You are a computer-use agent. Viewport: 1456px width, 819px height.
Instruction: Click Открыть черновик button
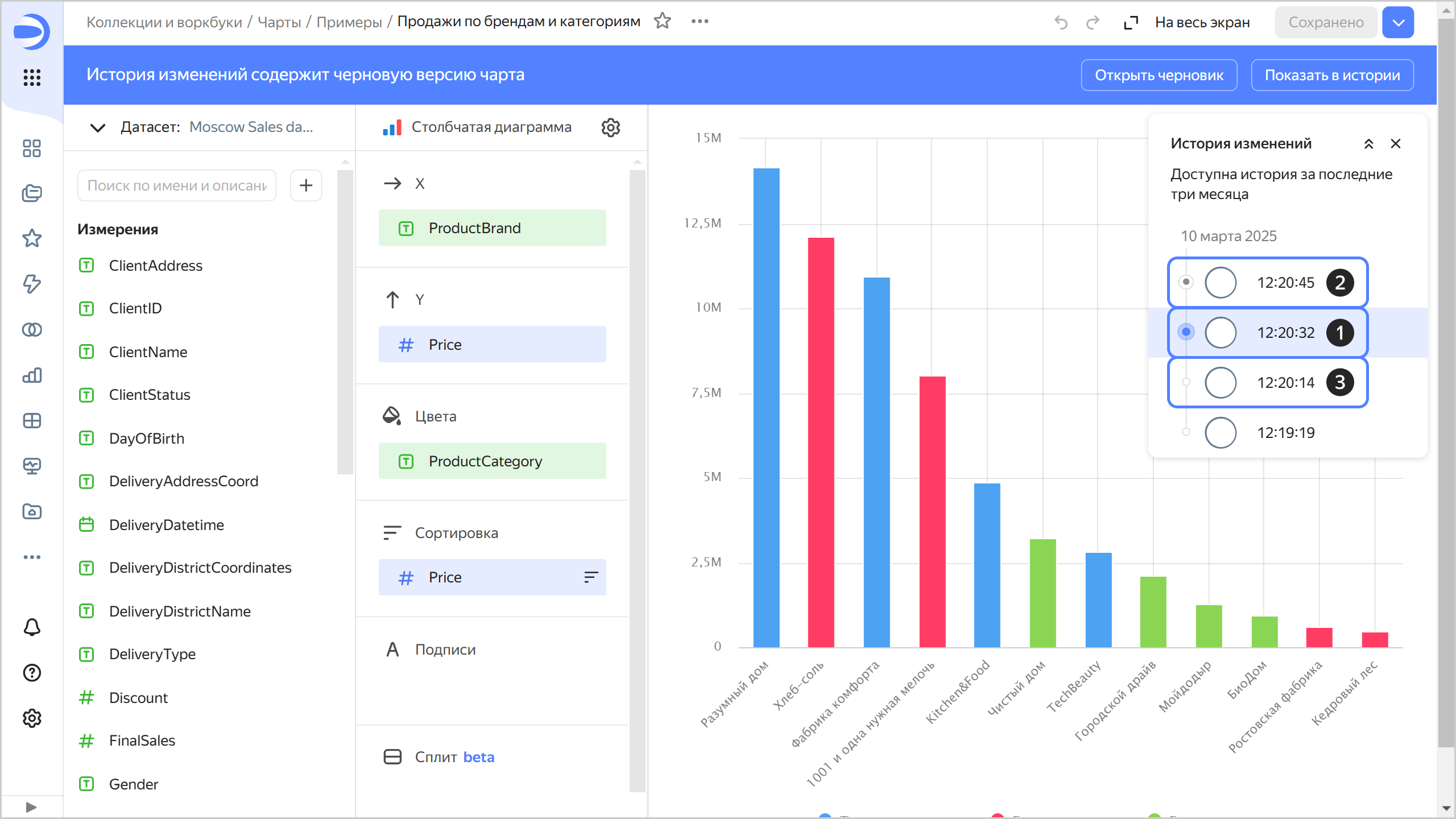tap(1159, 75)
